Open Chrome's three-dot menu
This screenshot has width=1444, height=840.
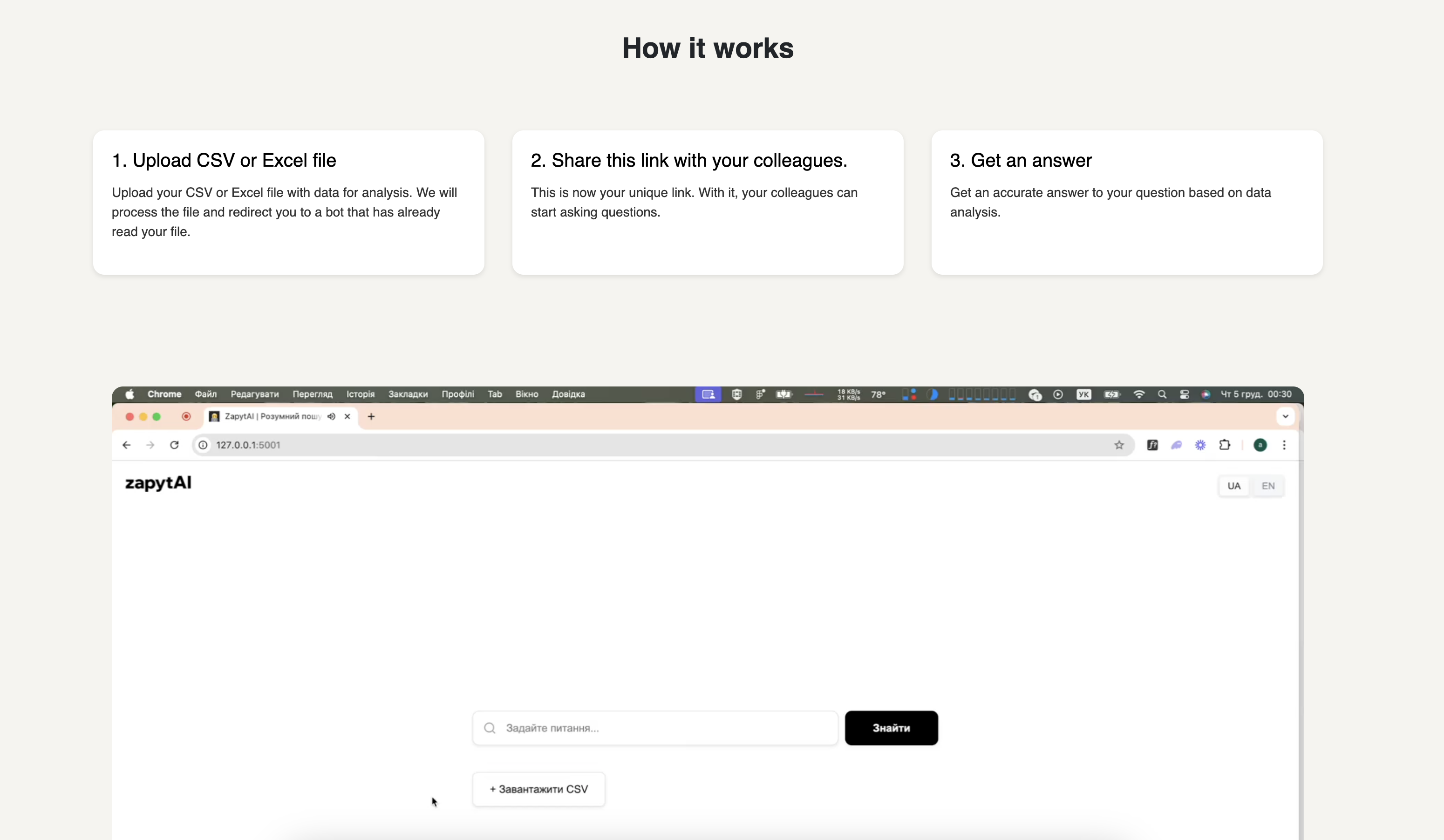[x=1284, y=445]
